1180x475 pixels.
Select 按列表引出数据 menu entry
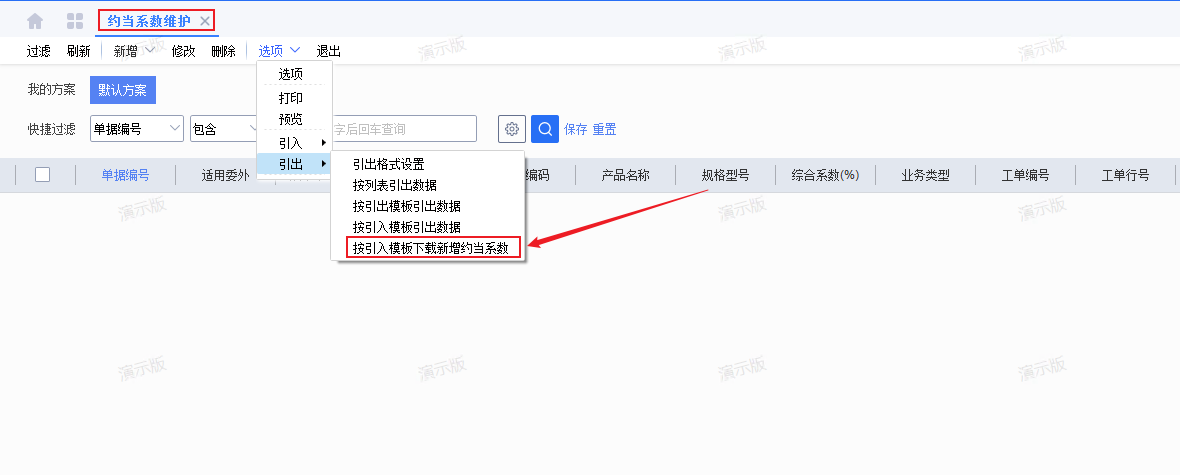pyautogui.click(x=394, y=185)
